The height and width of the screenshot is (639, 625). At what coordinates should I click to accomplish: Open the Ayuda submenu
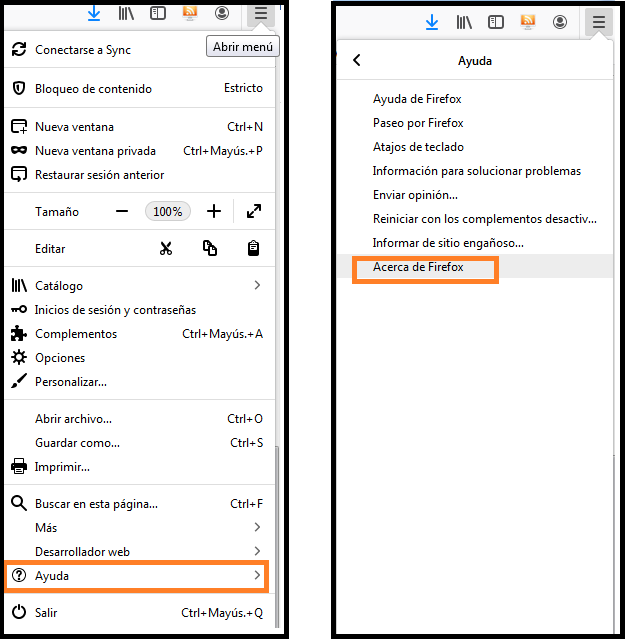coord(138,576)
